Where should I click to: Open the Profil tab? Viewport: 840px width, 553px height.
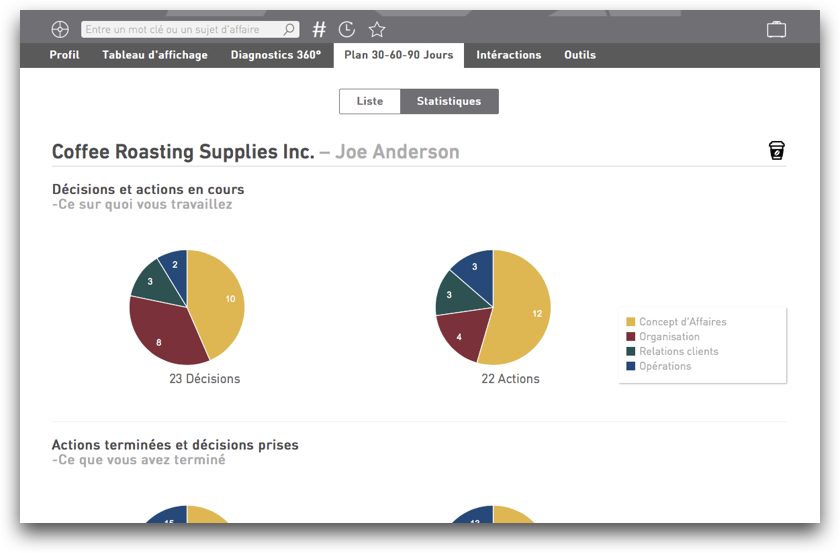64,55
